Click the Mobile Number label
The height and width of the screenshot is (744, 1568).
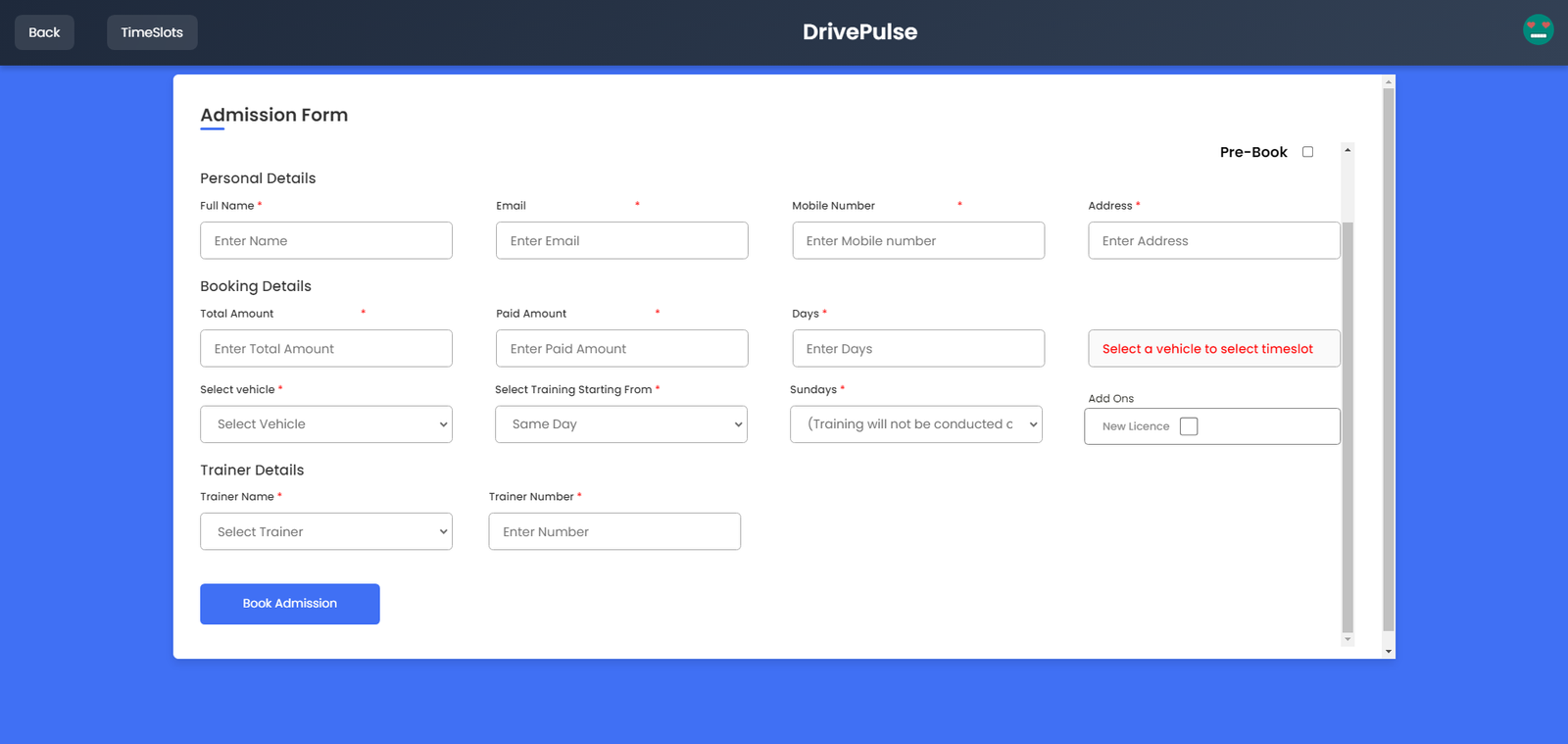click(833, 206)
